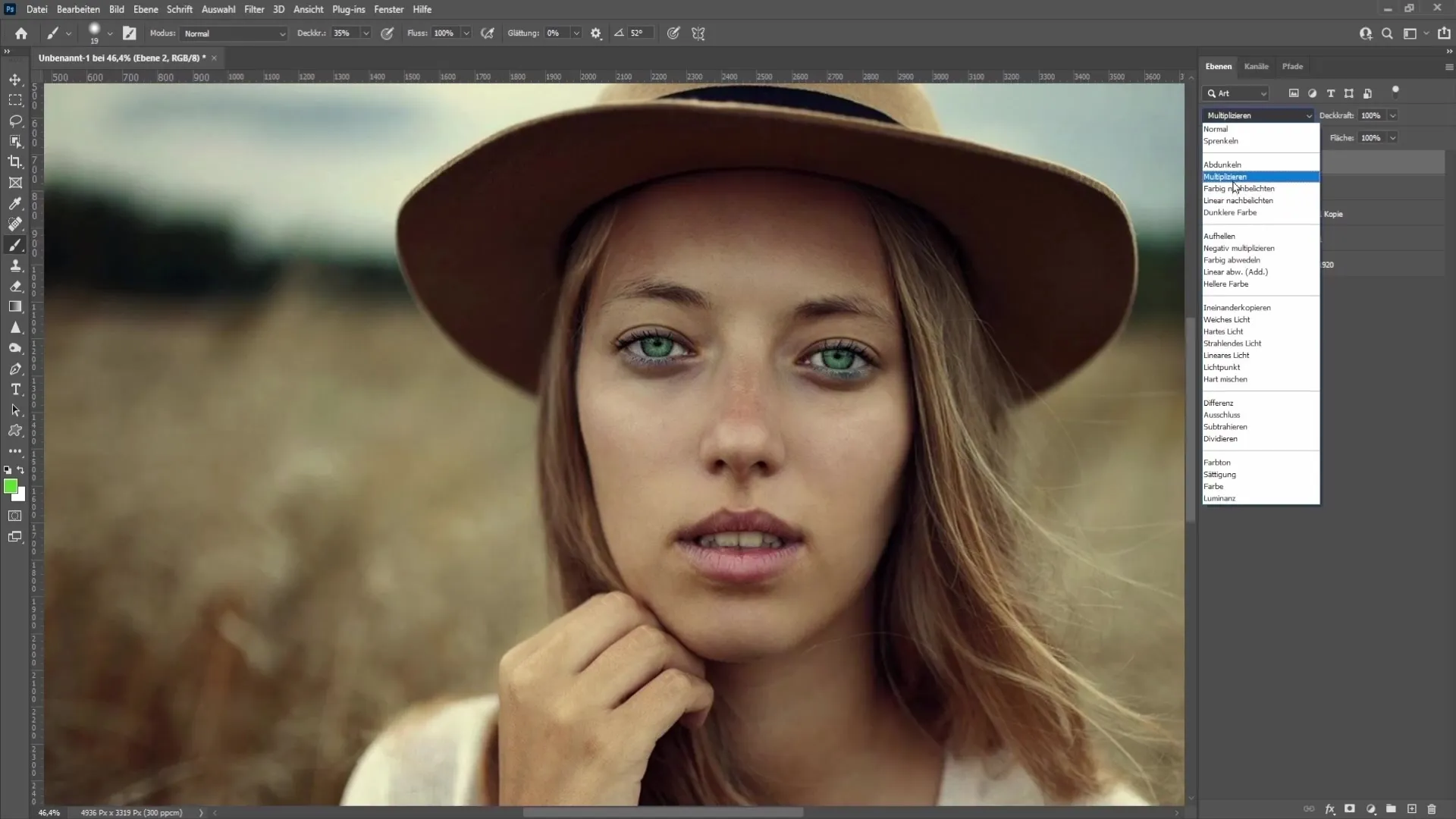Switch to the Kanäle tab
The width and height of the screenshot is (1456, 819).
pos(1256,67)
